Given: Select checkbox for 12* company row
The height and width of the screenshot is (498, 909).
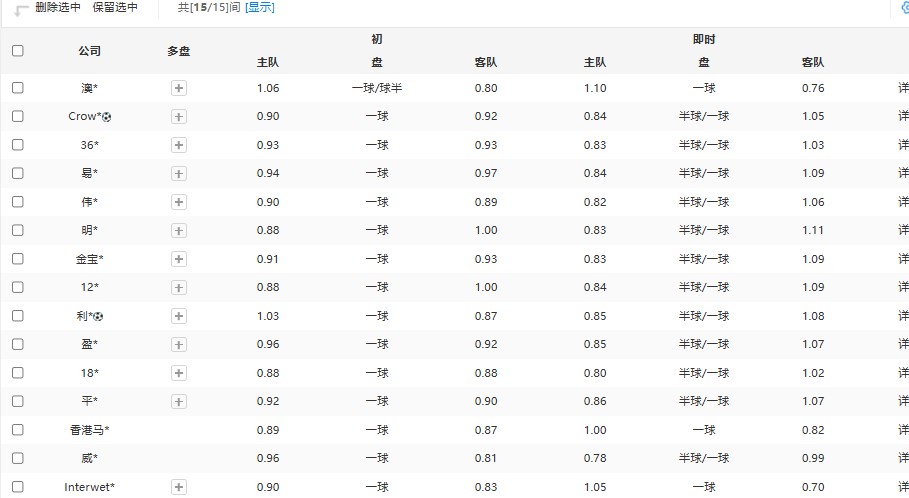Looking at the screenshot, I should (x=17, y=287).
